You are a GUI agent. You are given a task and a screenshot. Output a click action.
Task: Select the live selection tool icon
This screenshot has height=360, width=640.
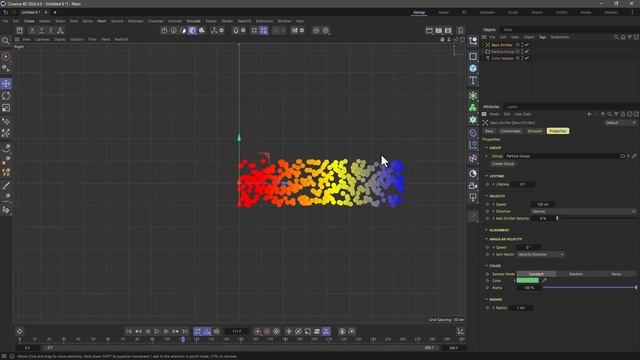(6, 57)
